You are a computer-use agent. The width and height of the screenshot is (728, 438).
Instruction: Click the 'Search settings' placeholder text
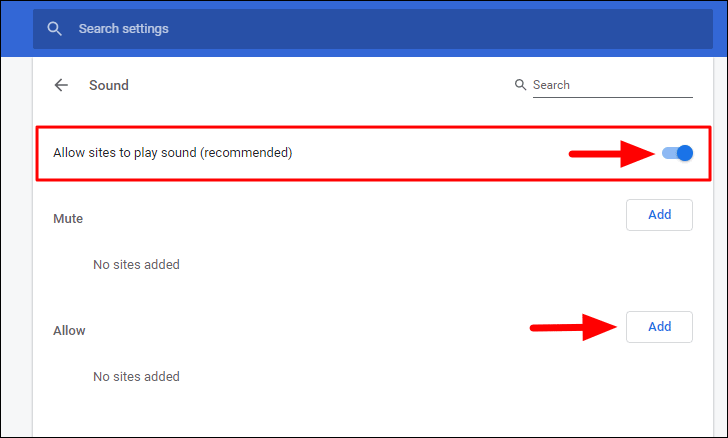point(123,29)
